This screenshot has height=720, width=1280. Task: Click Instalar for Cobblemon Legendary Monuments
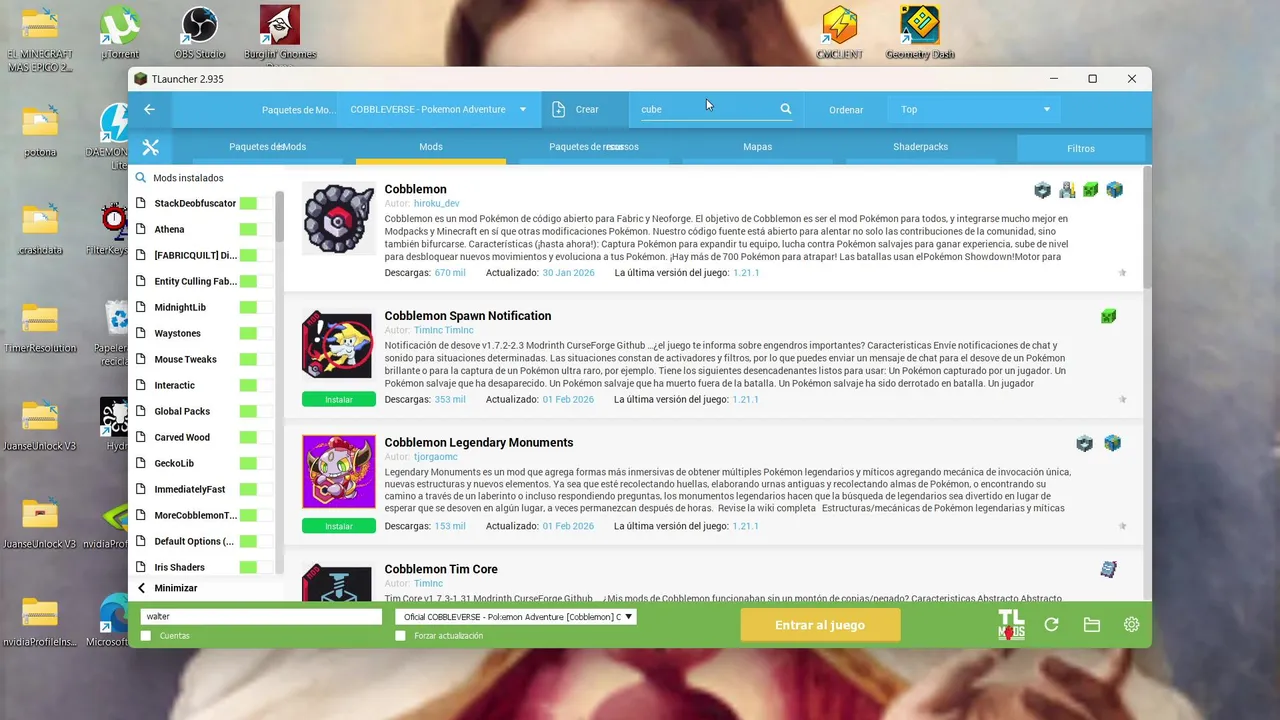(x=339, y=526)
